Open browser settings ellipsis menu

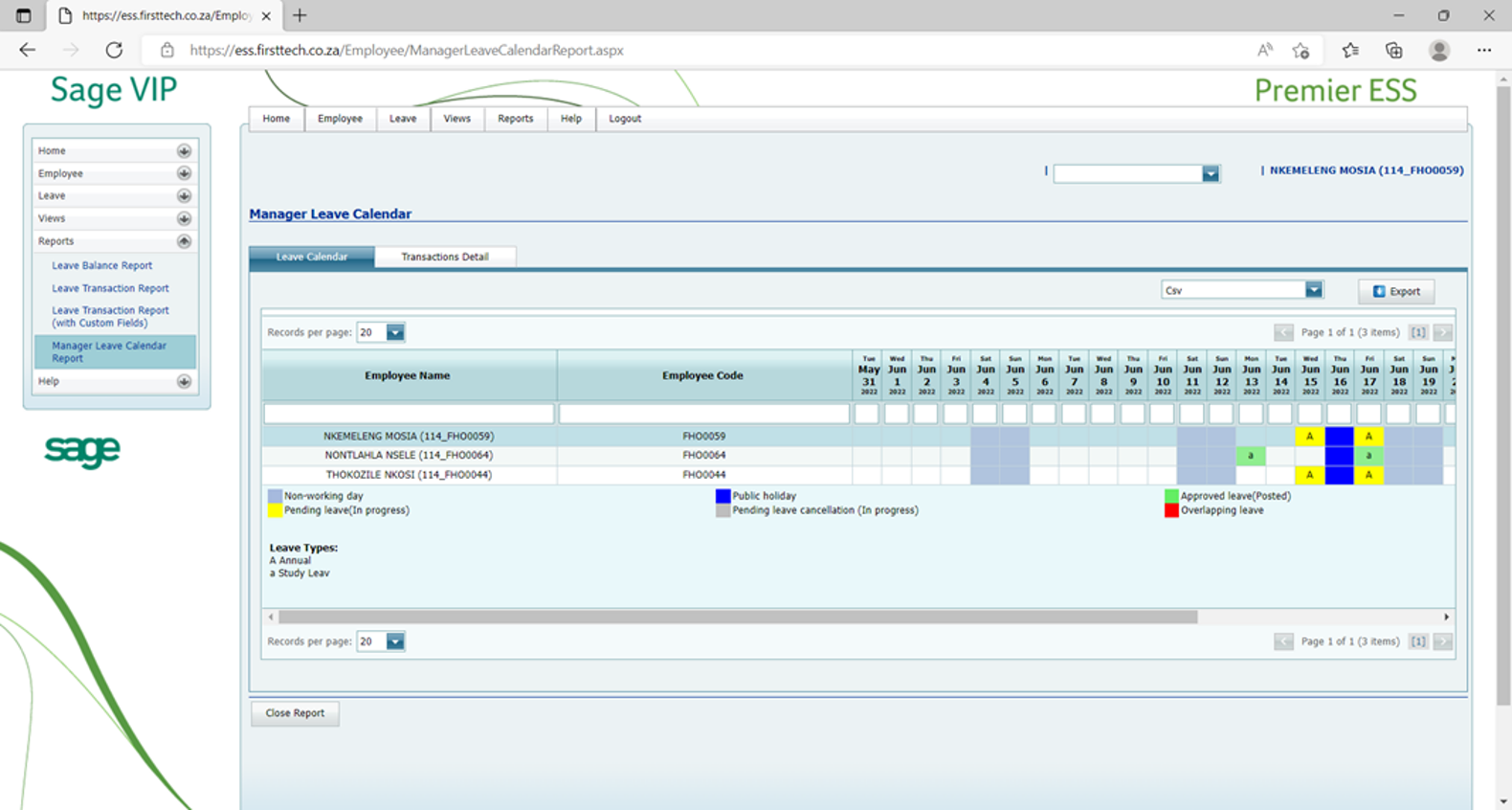click(x=1483, y=51)
